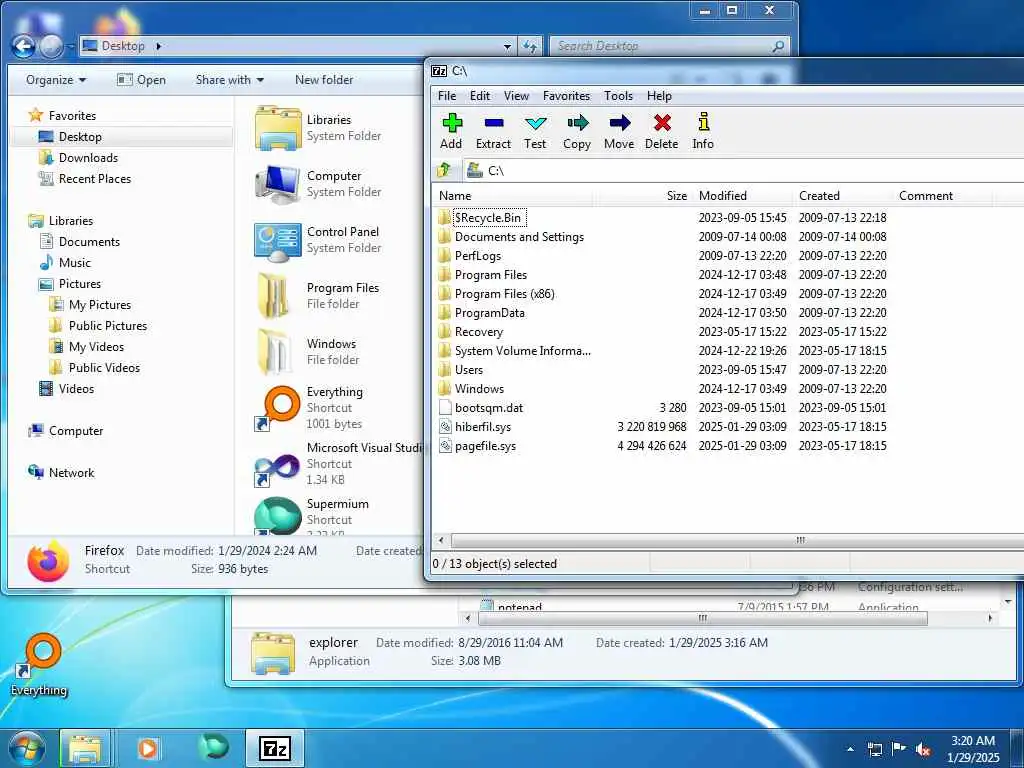Screen dimensions: 1024x768
Task: Click the Action Center flag tray icon
Action: pos(899,749)
